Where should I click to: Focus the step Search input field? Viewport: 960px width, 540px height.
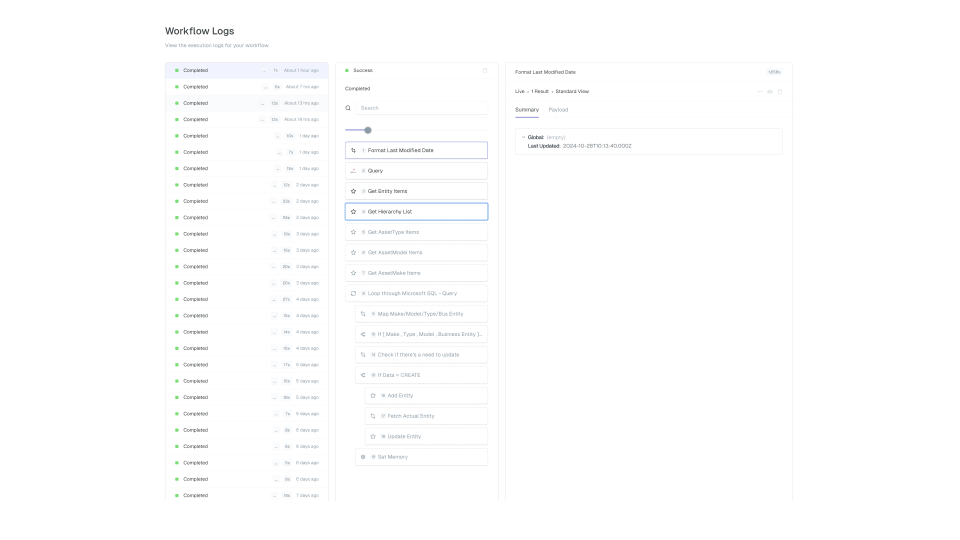[422, 108]
